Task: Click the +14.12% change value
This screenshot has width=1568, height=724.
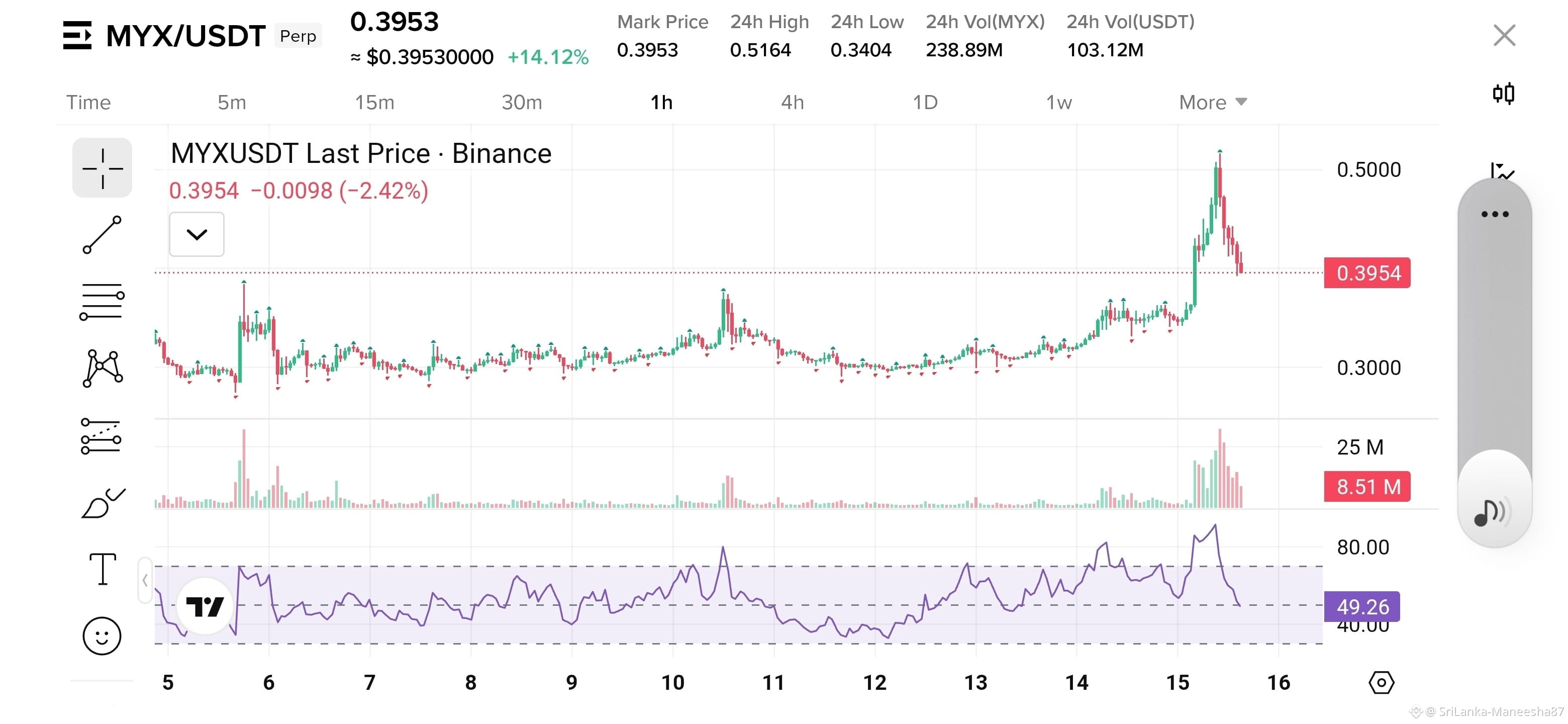Action: pos(548,57)
